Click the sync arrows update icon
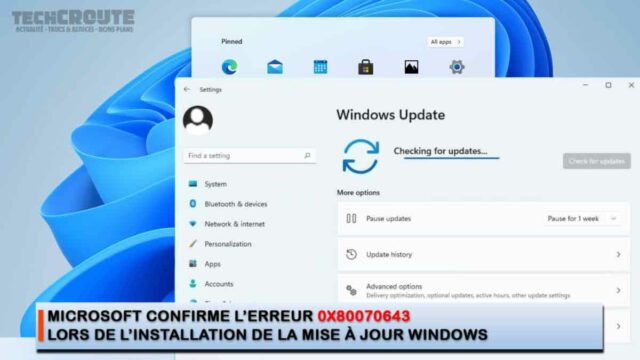 coord(361,156)
